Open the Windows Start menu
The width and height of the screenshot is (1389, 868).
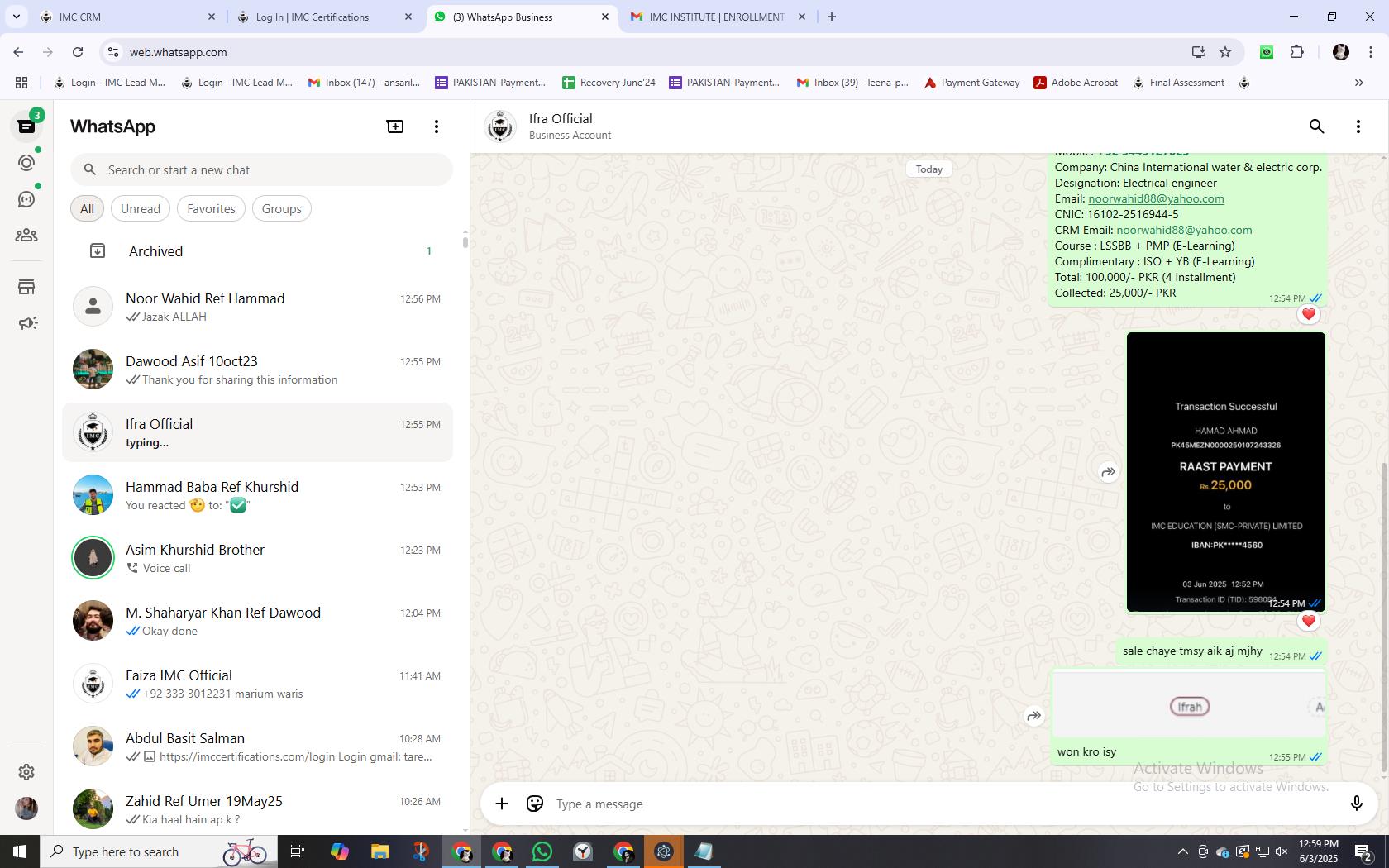click(x=20, y=851)
